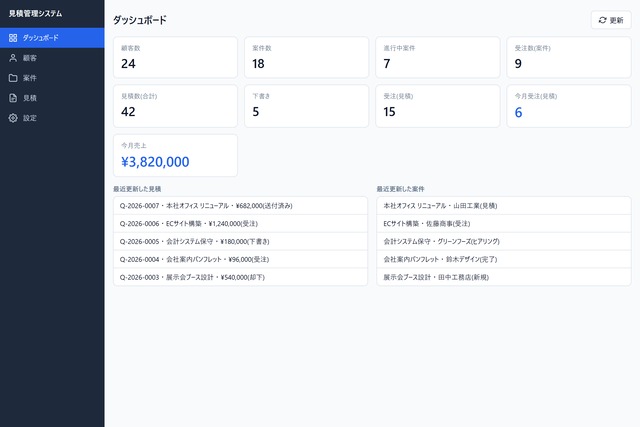The image size is (640, 427).
Task: Open project ECサイト構築・佐藤商事
Action: 504,224
